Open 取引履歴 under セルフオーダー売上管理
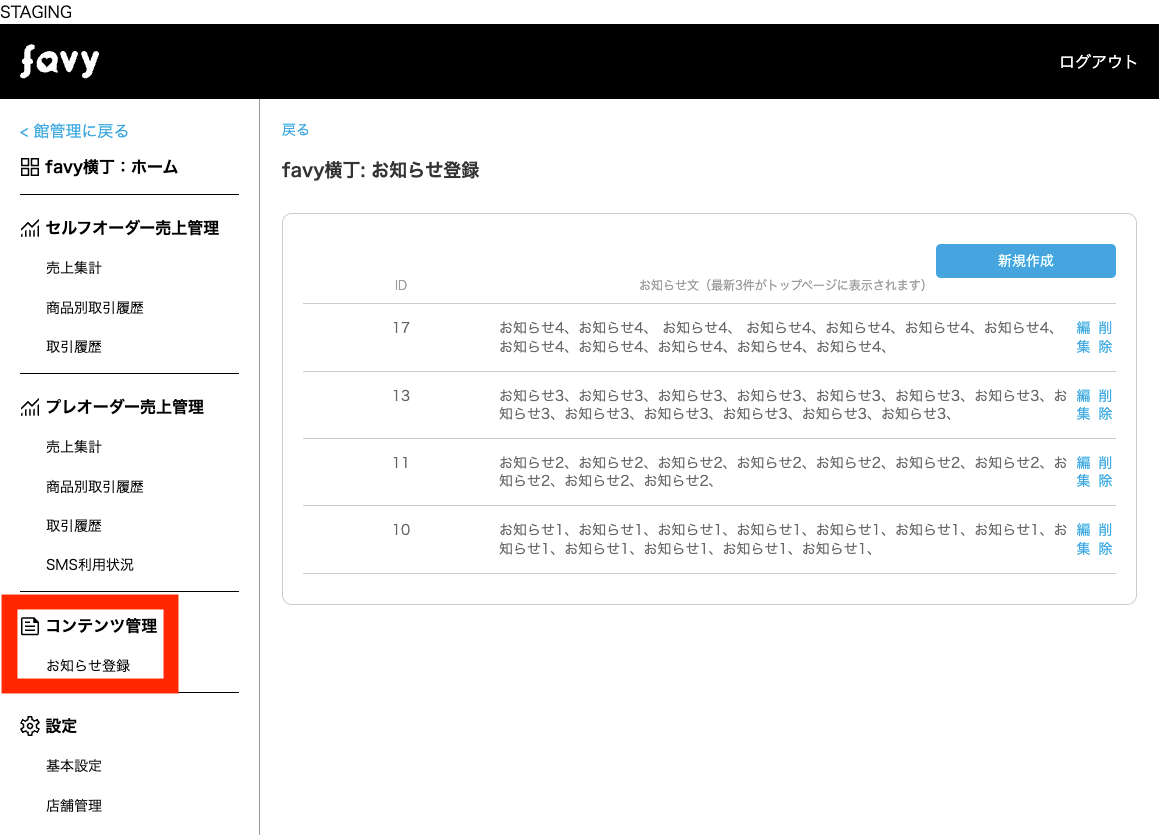Image resolution: width=1159 pixels, height=835 pixels. (x=74, y=347)
